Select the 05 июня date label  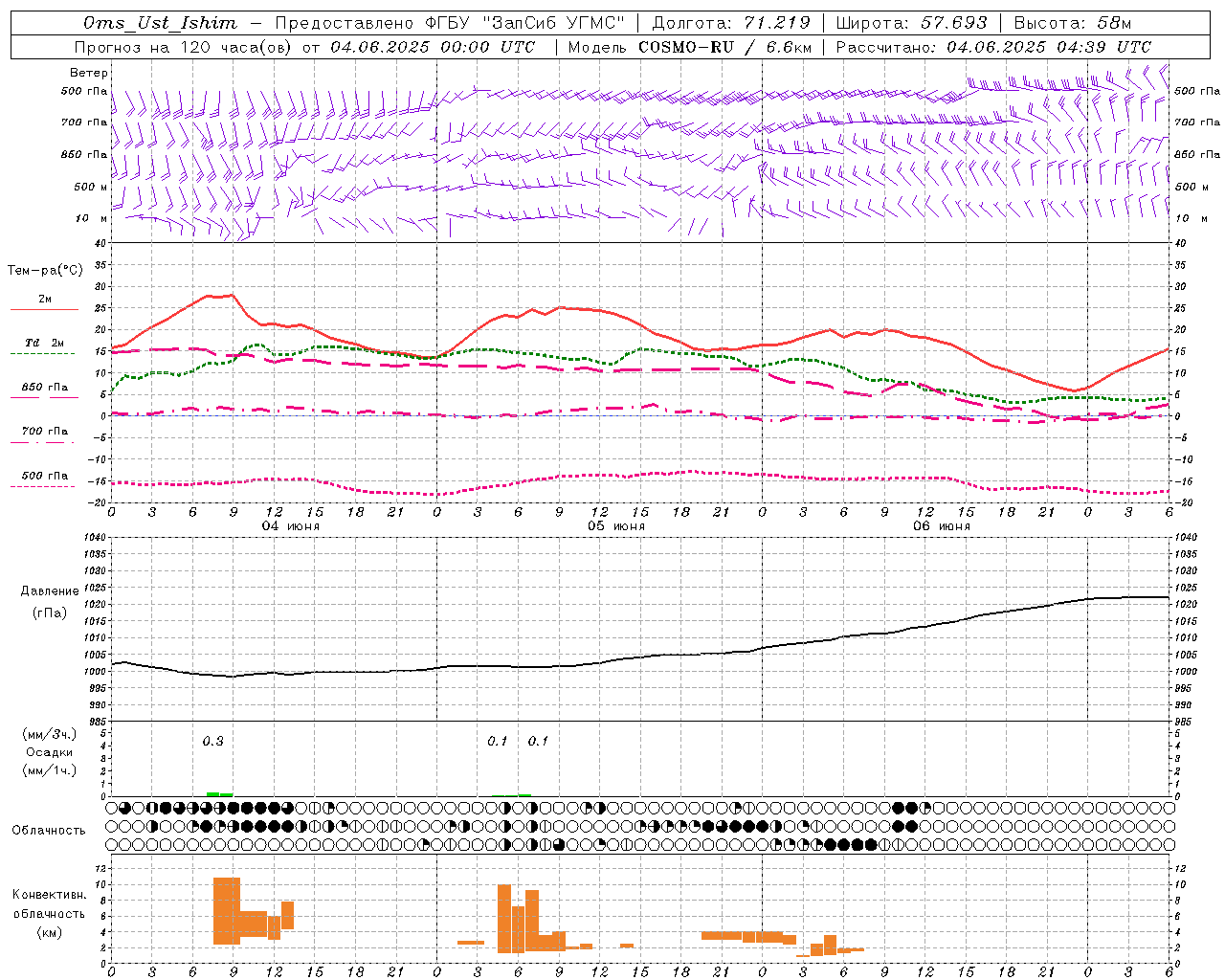pos(616,526)
